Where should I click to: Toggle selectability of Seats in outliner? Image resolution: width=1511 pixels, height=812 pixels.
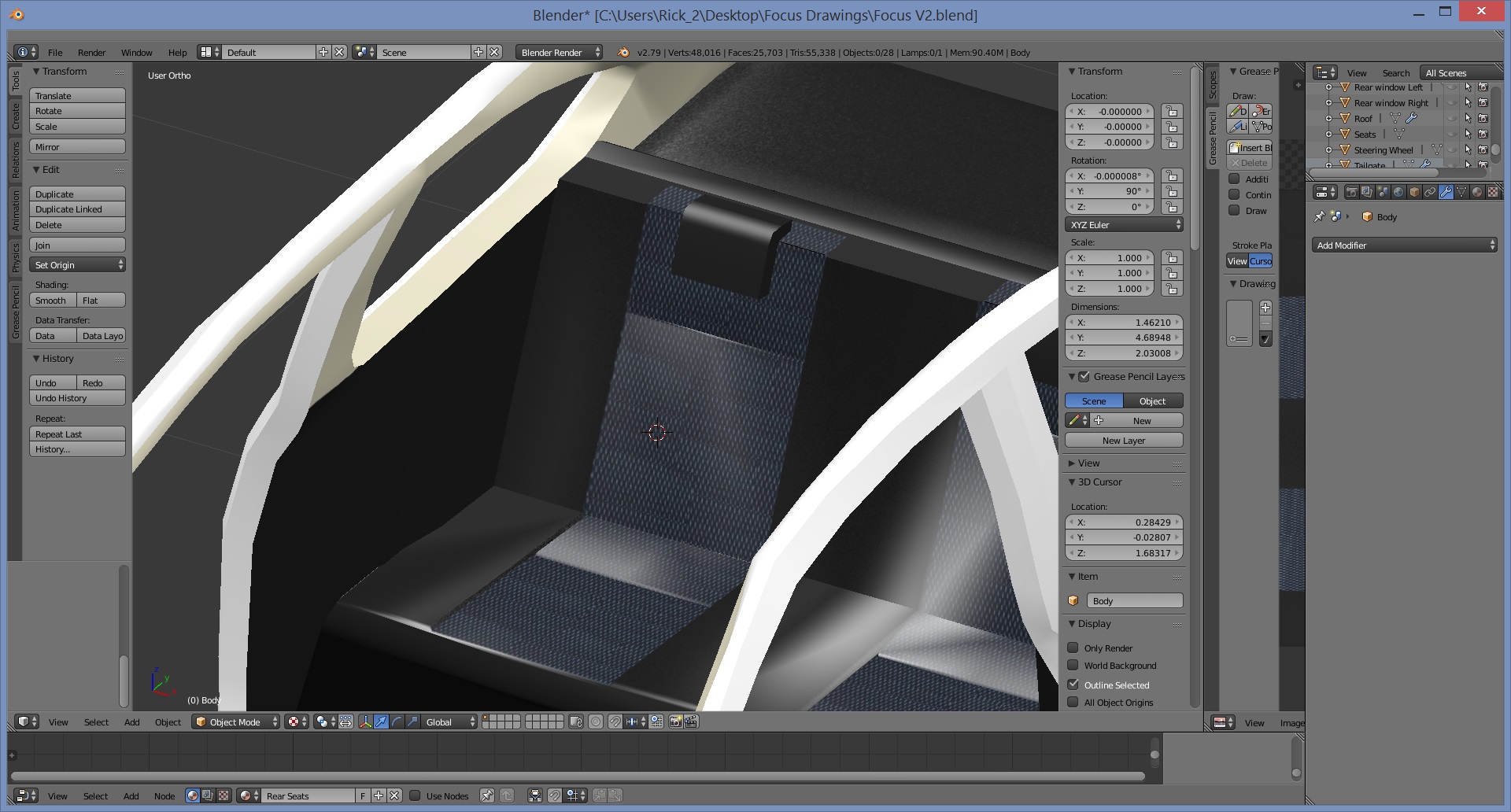[x=1469, y=134]
